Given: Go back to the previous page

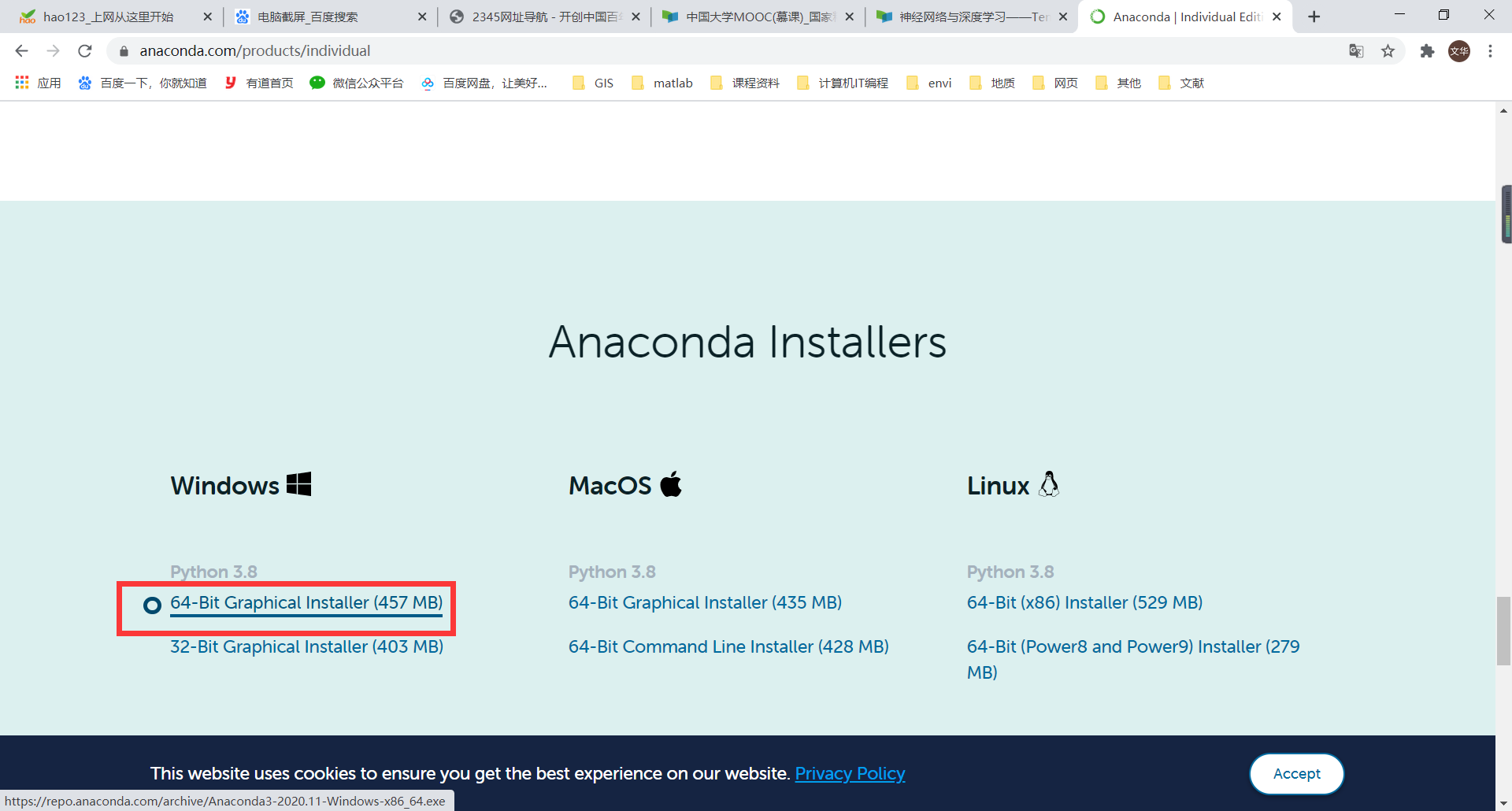Looking at the screenshot, I should (21, 51).
